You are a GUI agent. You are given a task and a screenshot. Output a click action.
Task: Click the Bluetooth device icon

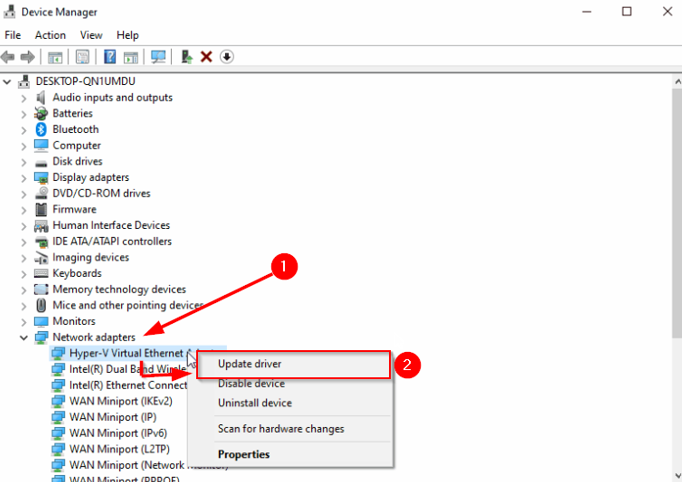[x=41, y=129]
